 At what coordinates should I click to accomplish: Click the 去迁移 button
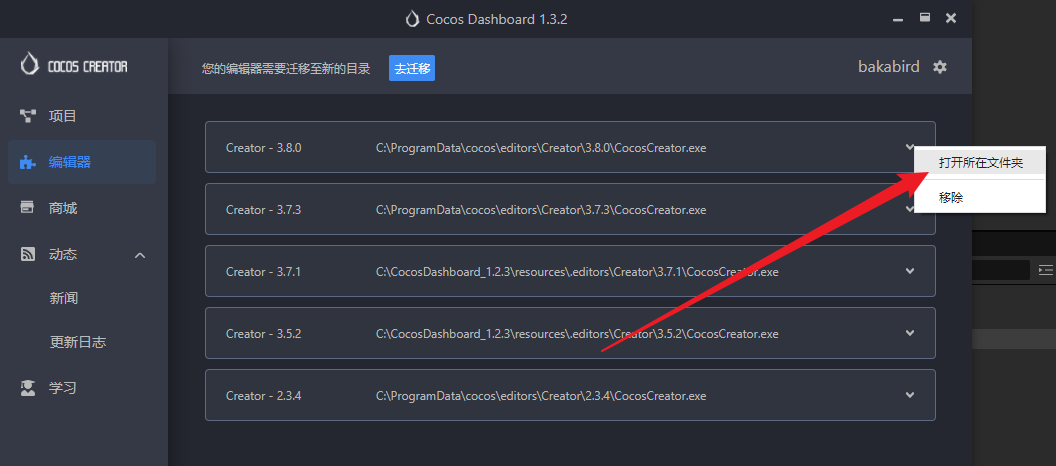(411, 68)
